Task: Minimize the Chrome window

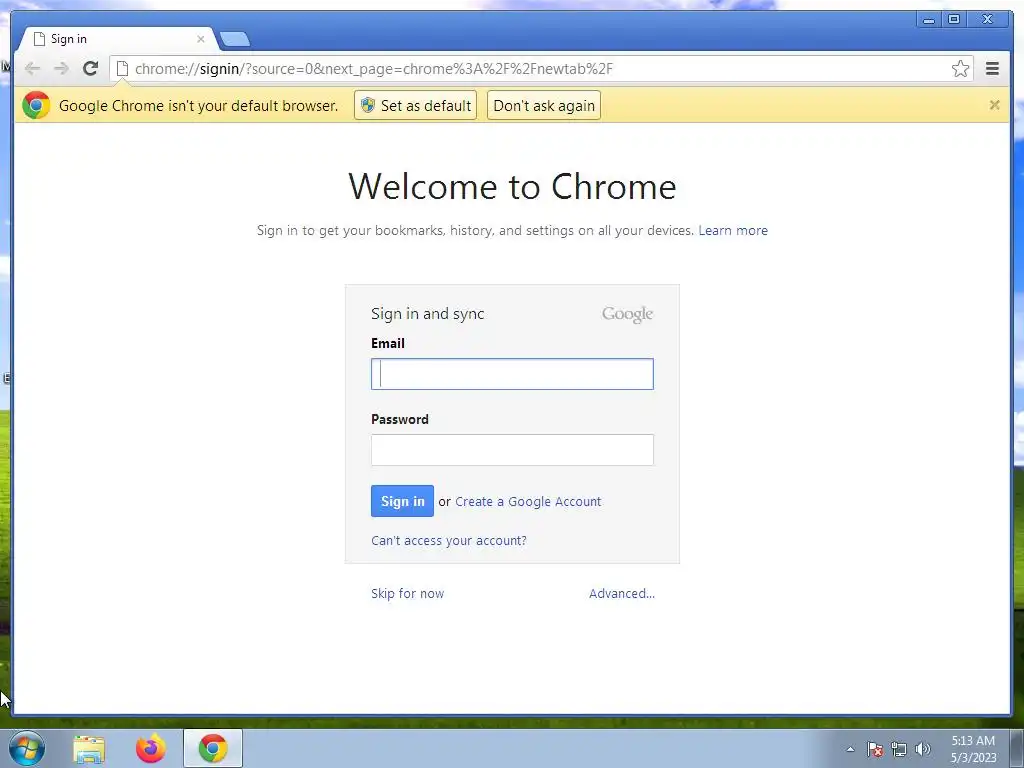Action: point(929,20)
